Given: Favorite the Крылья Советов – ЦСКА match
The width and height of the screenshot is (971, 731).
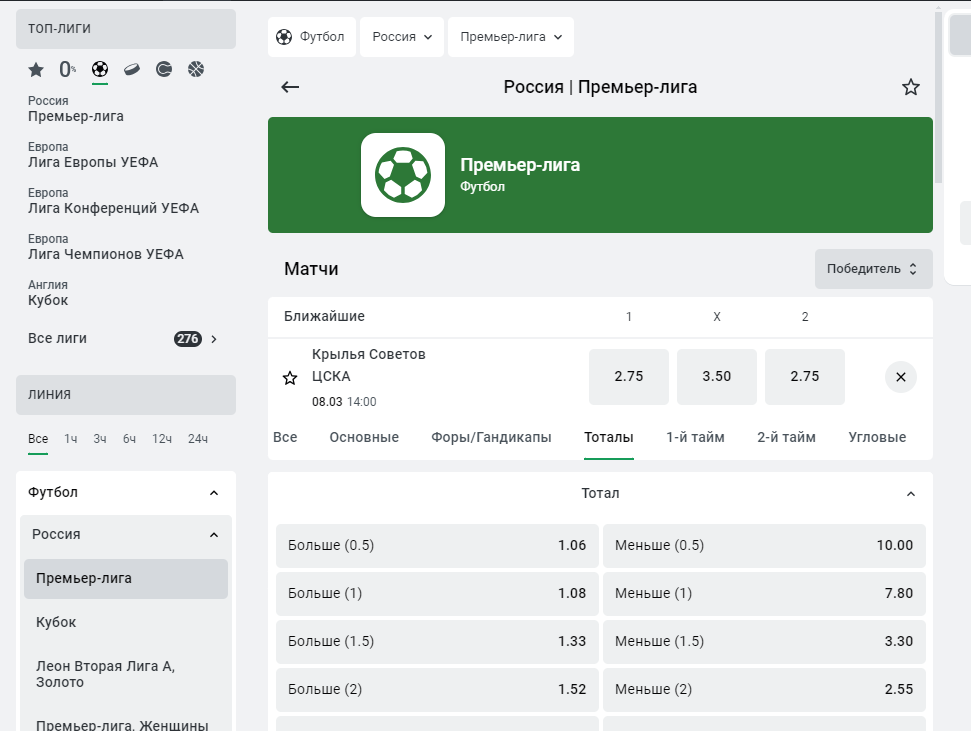Looking at the screenshot, I should point(290,378).
